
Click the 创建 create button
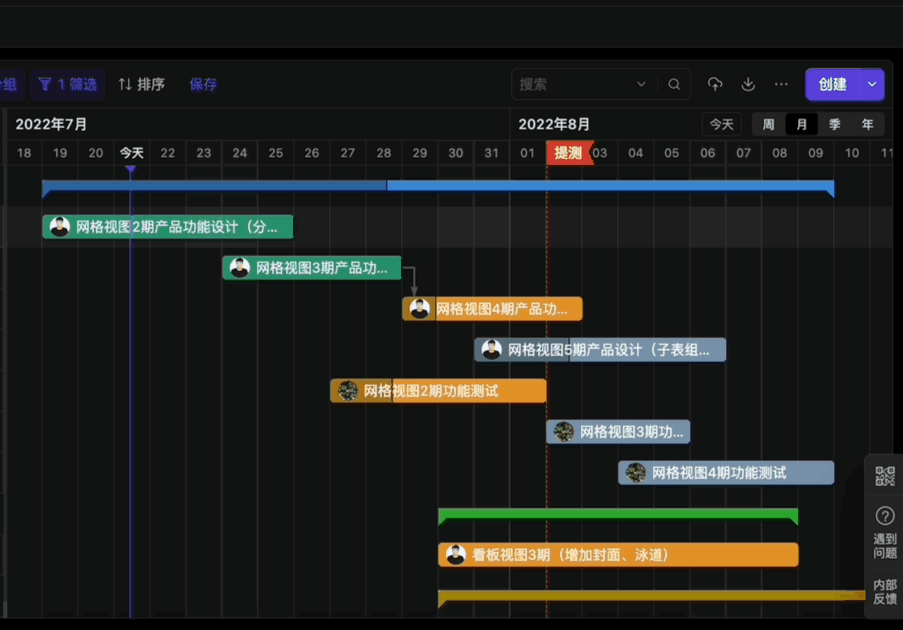coord(832,85)
